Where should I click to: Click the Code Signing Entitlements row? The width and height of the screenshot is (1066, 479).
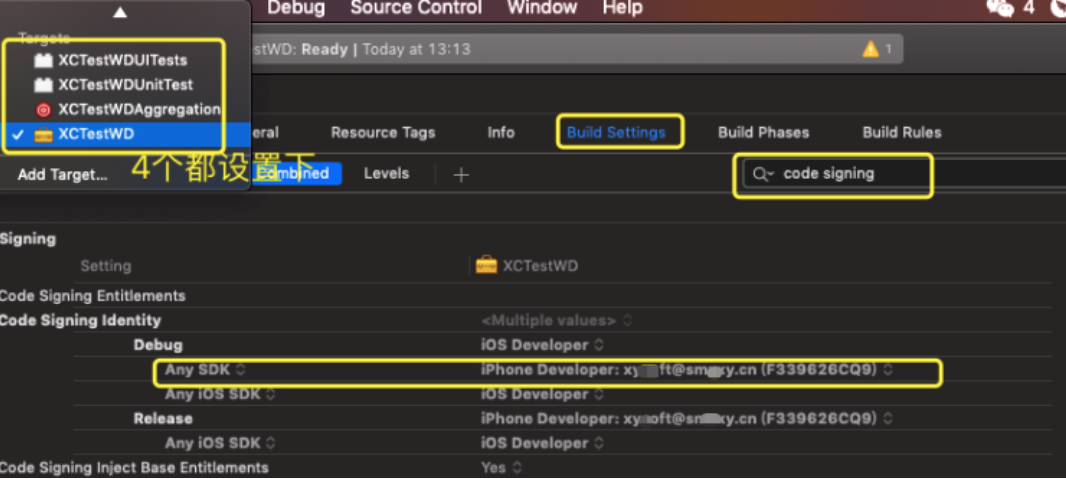(x=526, y=296)
